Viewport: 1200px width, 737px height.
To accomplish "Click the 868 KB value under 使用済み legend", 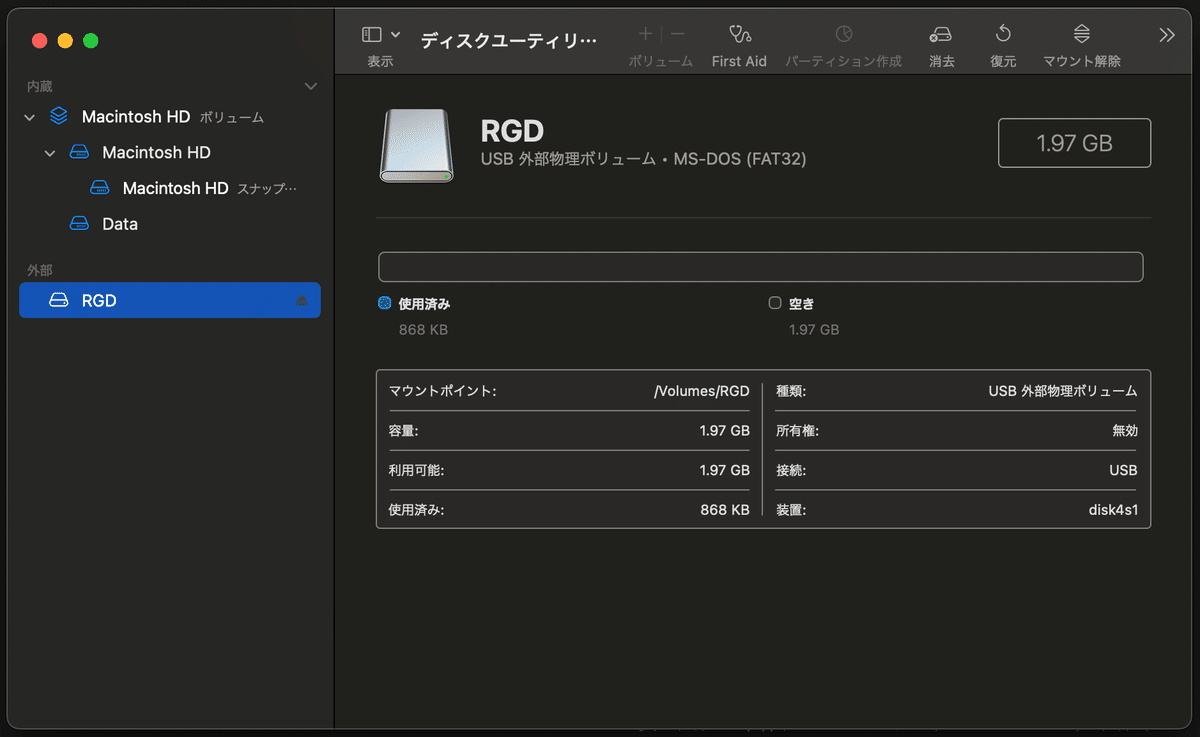I will point(423,329).
